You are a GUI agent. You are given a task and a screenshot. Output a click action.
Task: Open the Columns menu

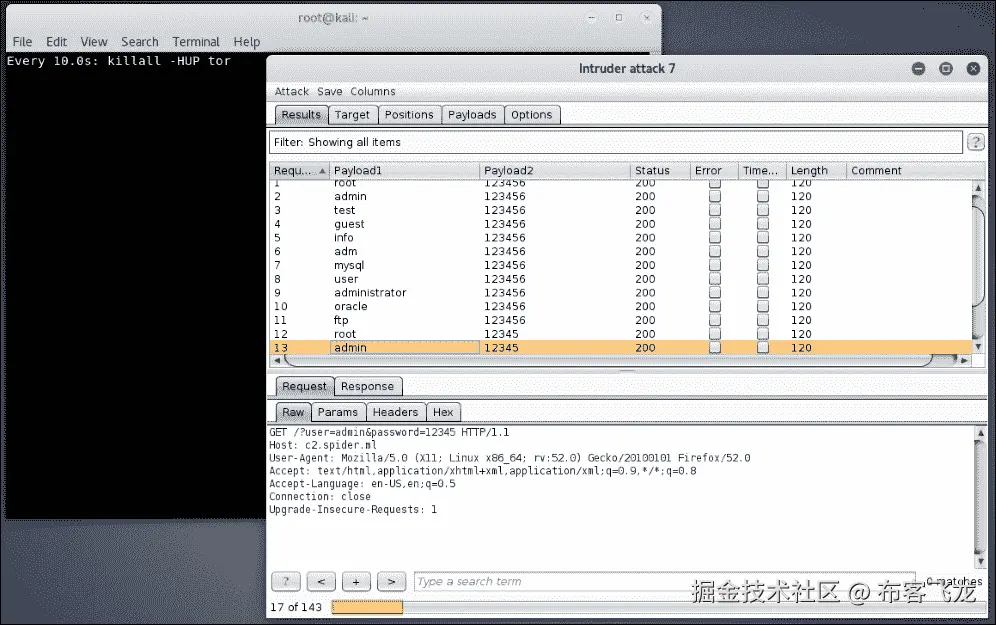tap(373, 91)
